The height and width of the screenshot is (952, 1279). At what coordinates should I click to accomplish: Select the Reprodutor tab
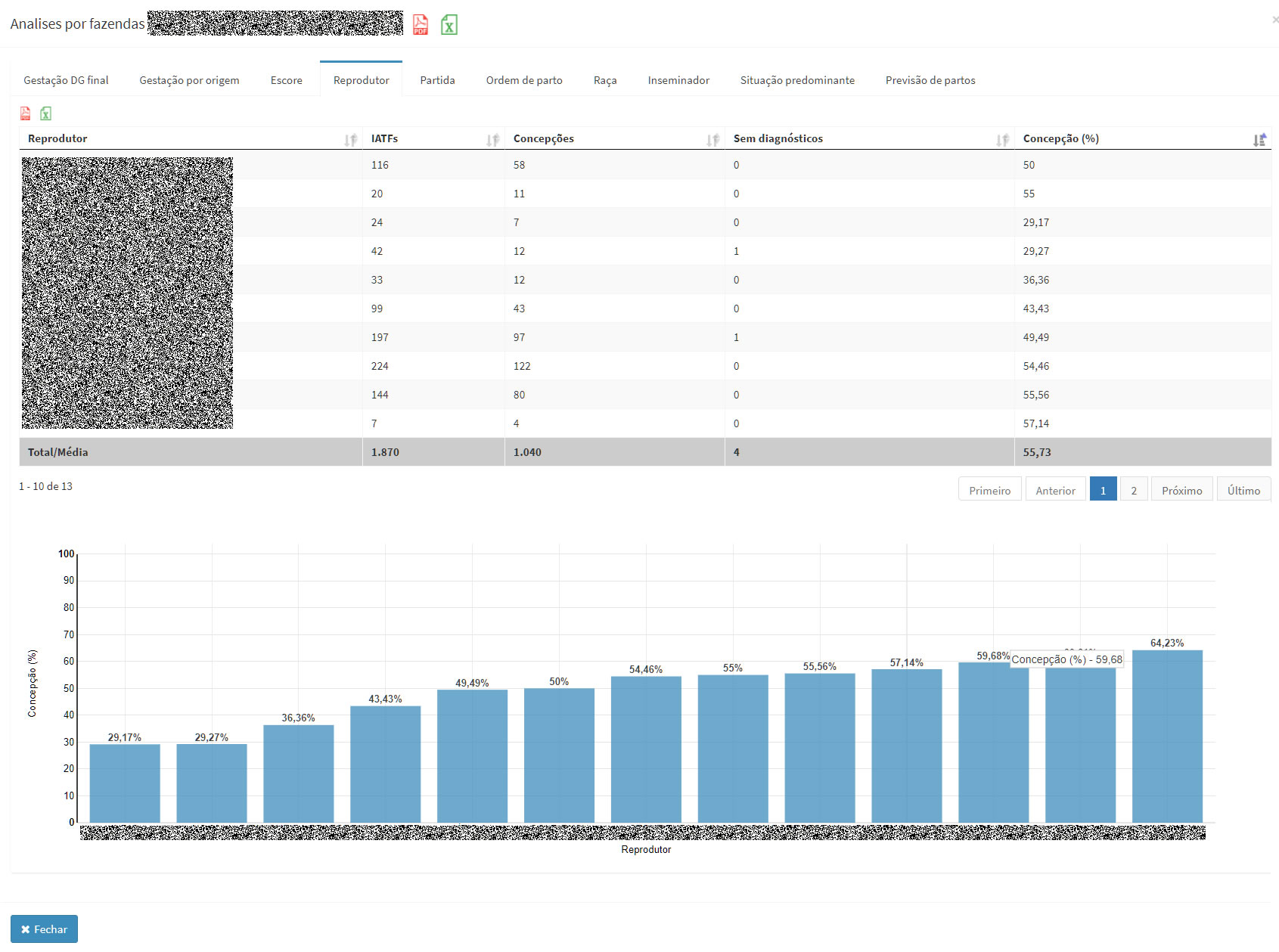pyautogui.click(x=361, y=79)
